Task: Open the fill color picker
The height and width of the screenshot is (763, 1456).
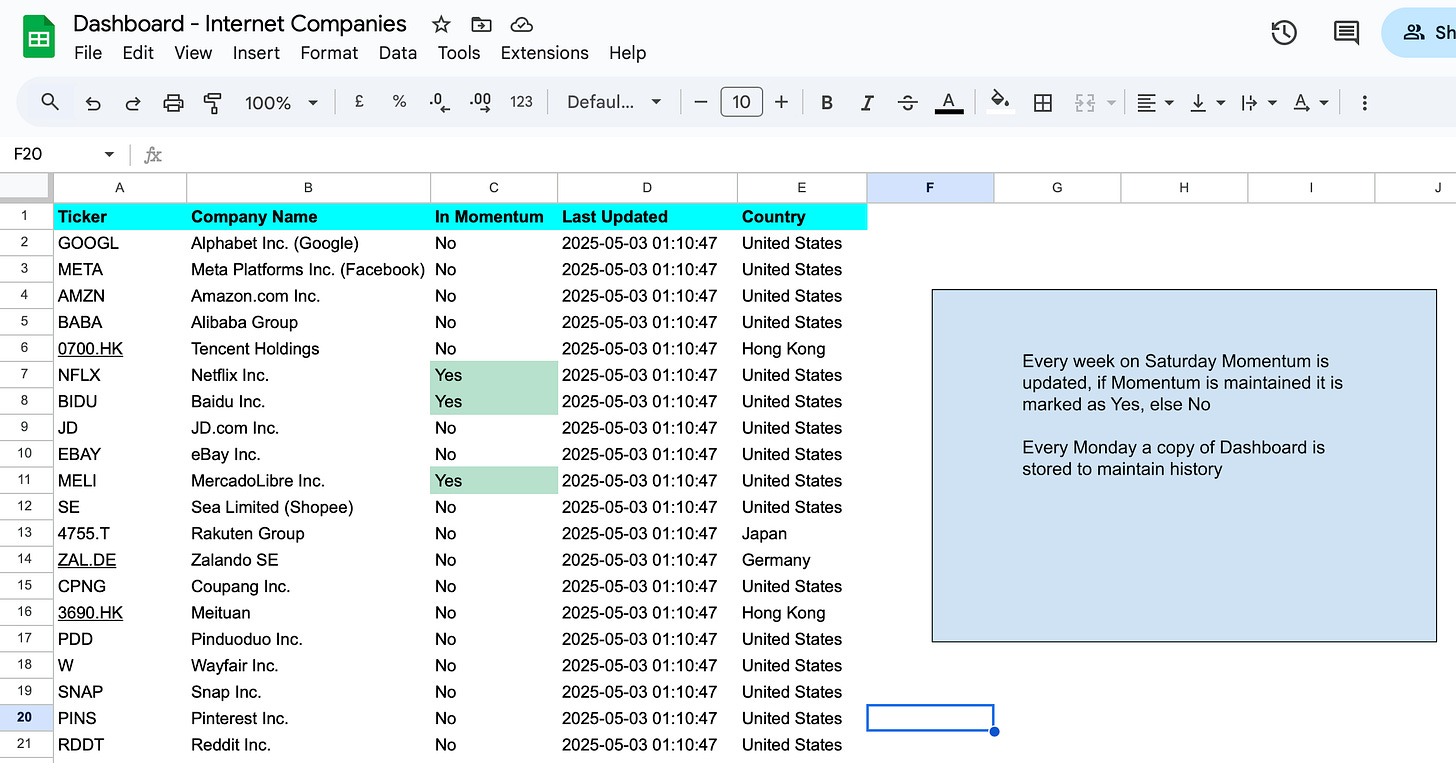Action: pyautogui.click(x=1000, y=102)
